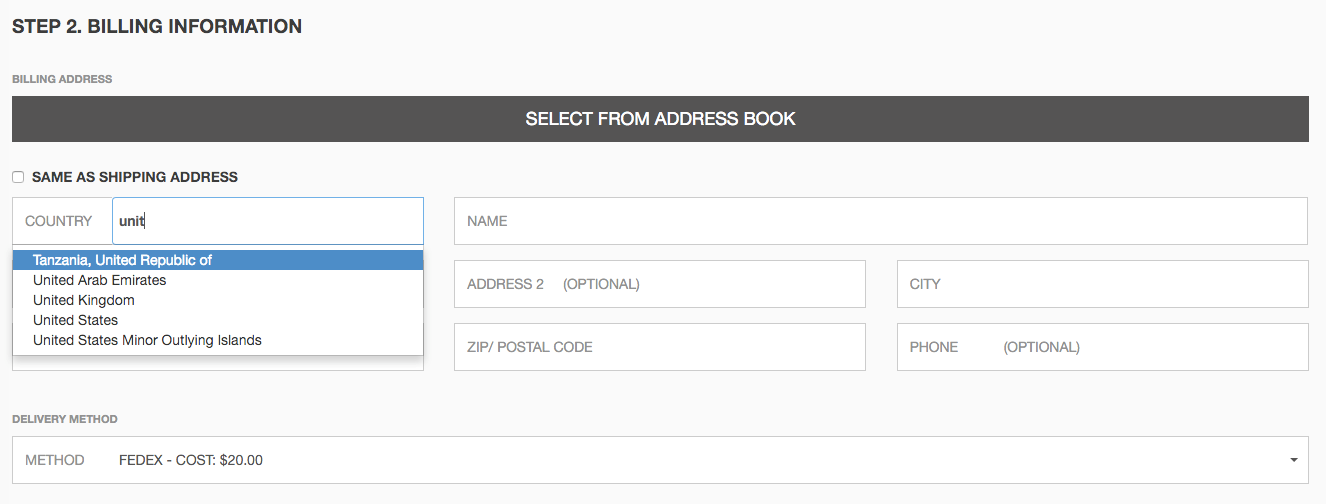Select United States in dropdown list
The height and width of the screenshot is (504, 1326).
tap(76, 320)
